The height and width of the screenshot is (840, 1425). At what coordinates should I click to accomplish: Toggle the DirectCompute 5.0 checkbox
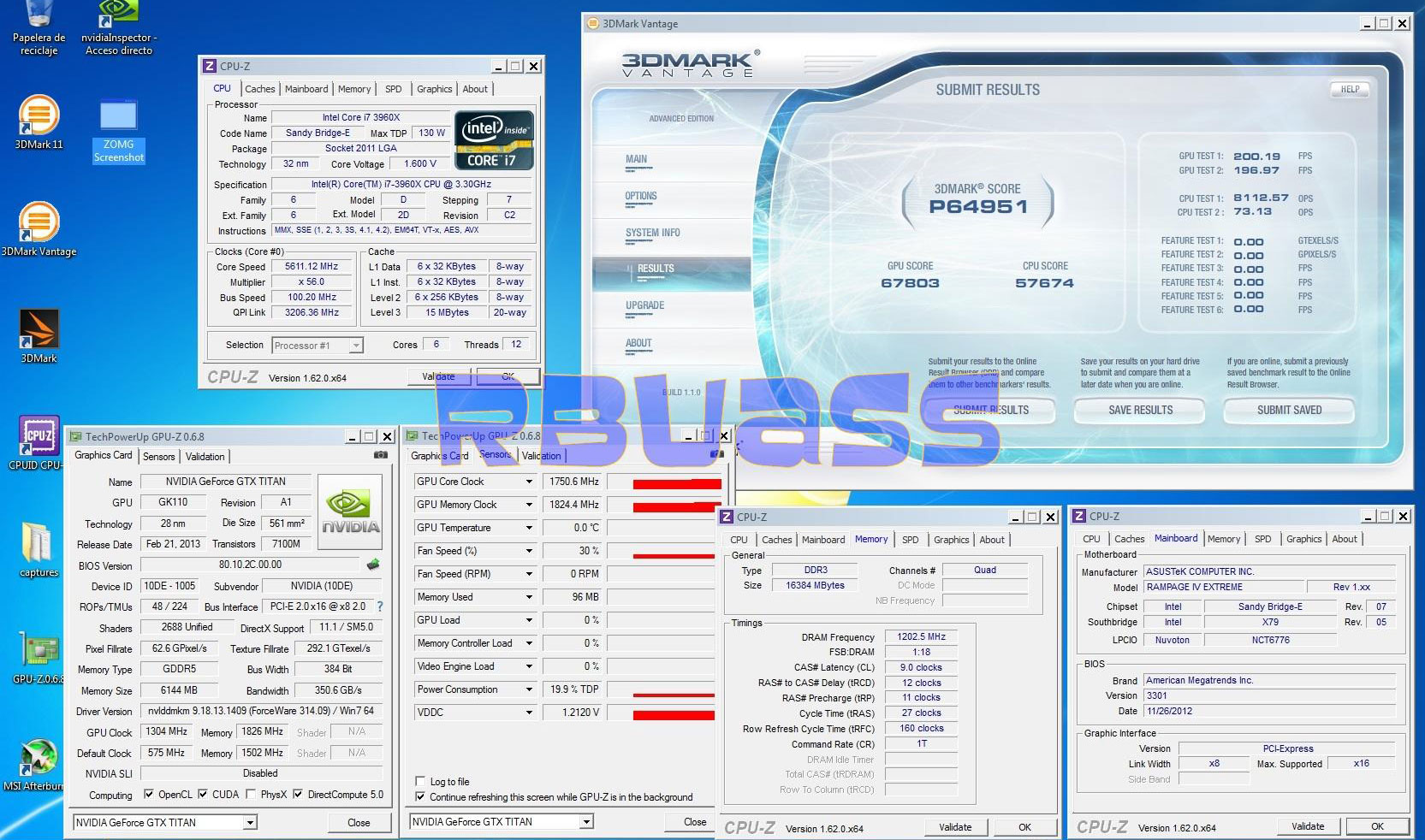[298, 794]
